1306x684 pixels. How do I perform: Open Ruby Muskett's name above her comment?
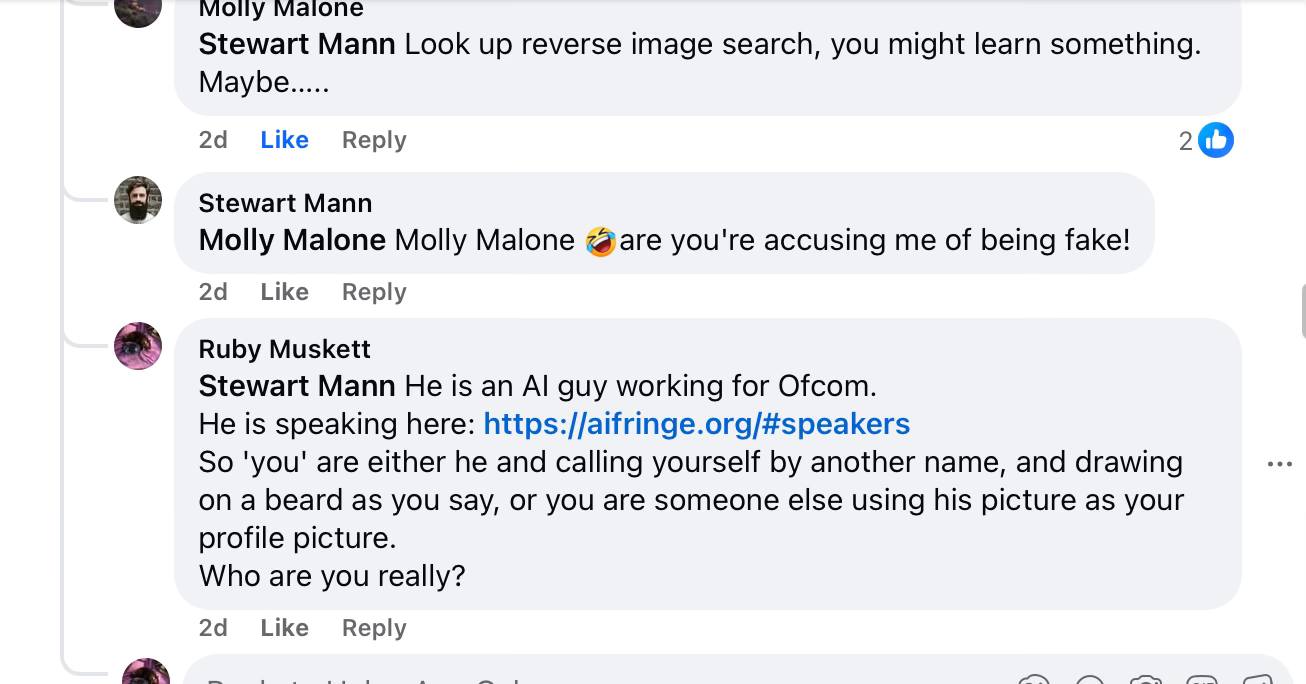284,349
